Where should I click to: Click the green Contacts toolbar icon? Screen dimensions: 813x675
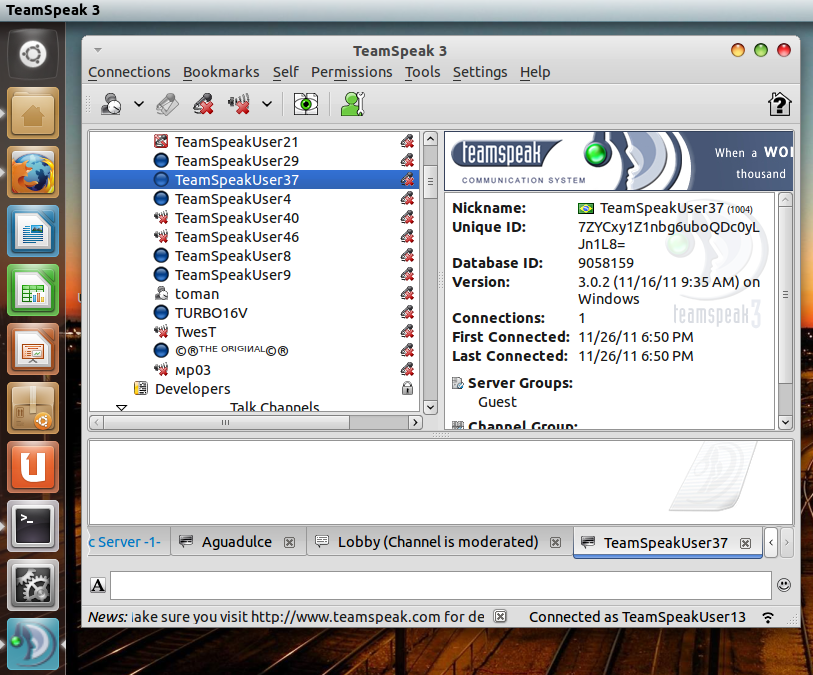click(353, 104)
